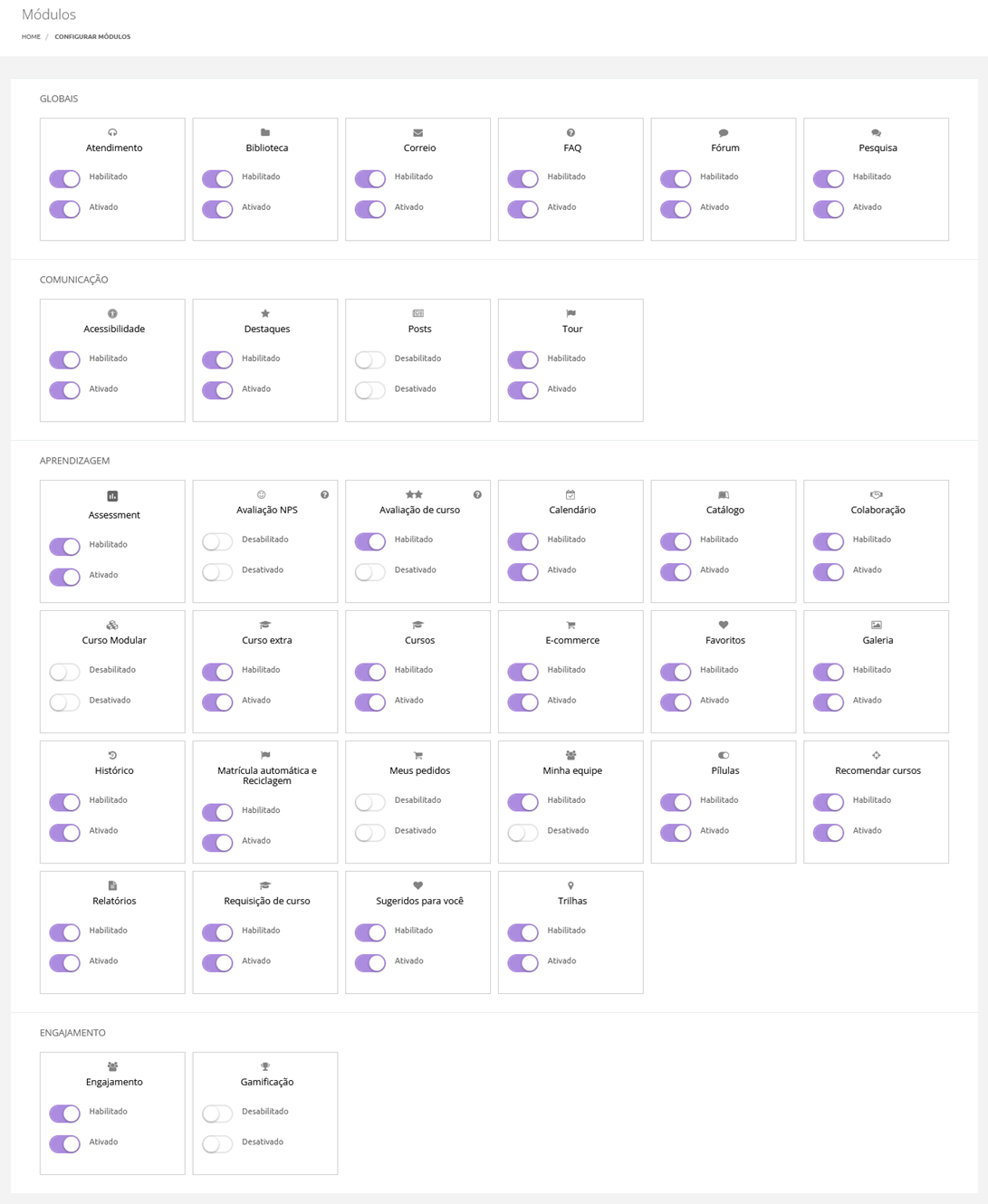Click the Destaques star icon
This screenshot has width=988, height=1204.
point(265,314)
